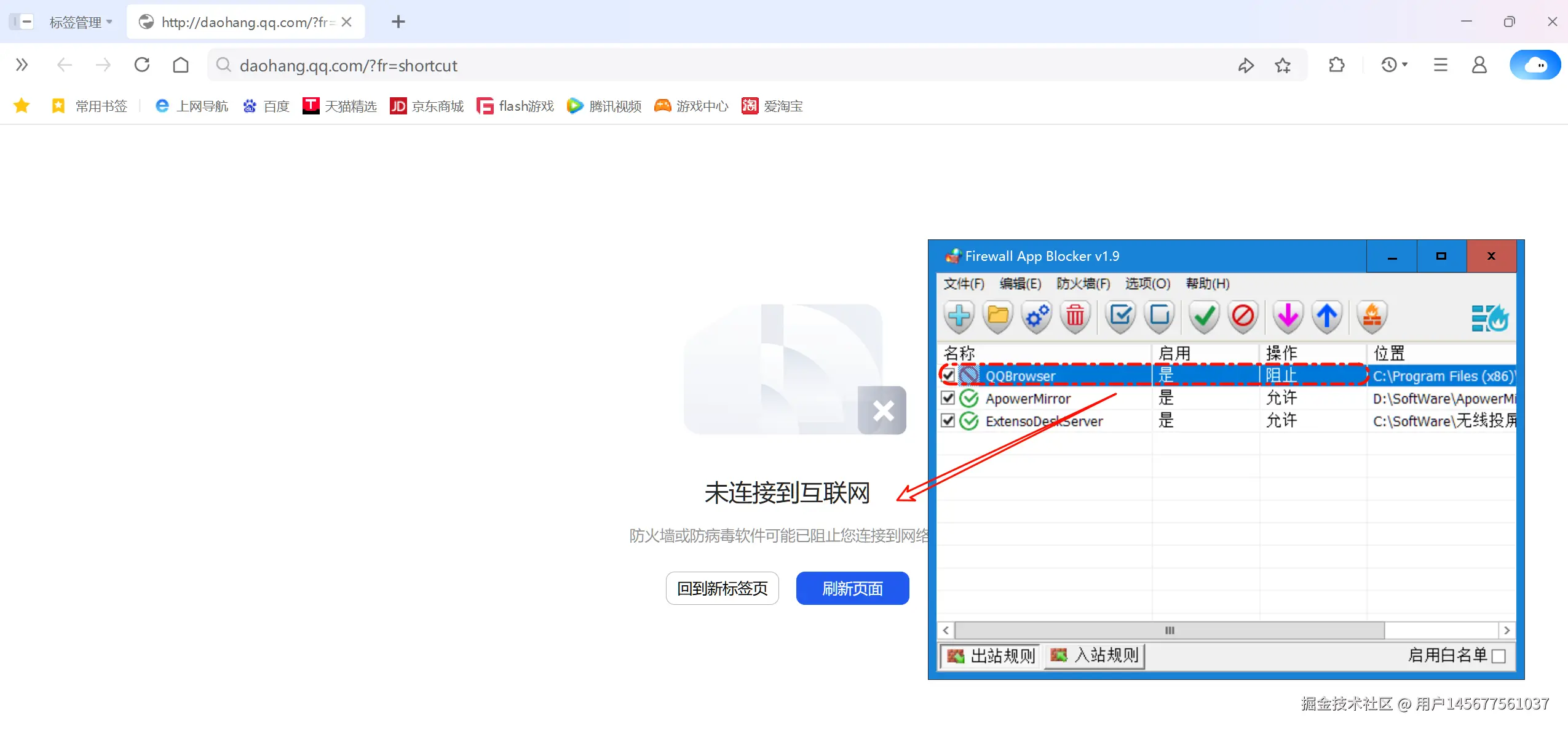Click the magenta down-arrow move icon
This screenshot has width=1568, height=731.
coord(1288,317)
